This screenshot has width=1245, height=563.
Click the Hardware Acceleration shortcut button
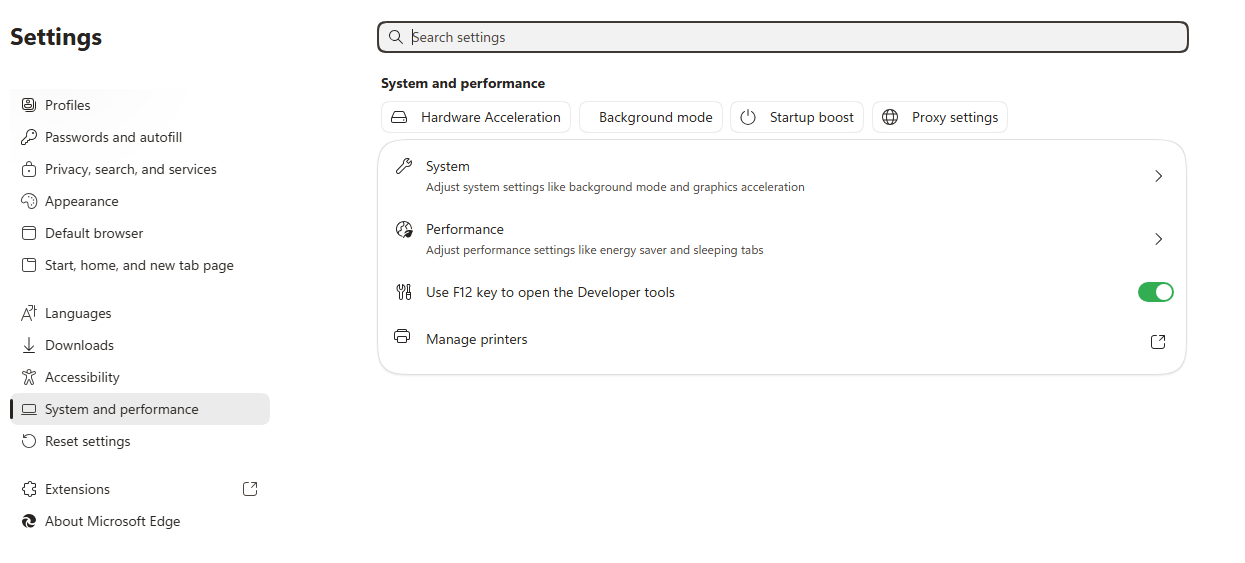476,117
